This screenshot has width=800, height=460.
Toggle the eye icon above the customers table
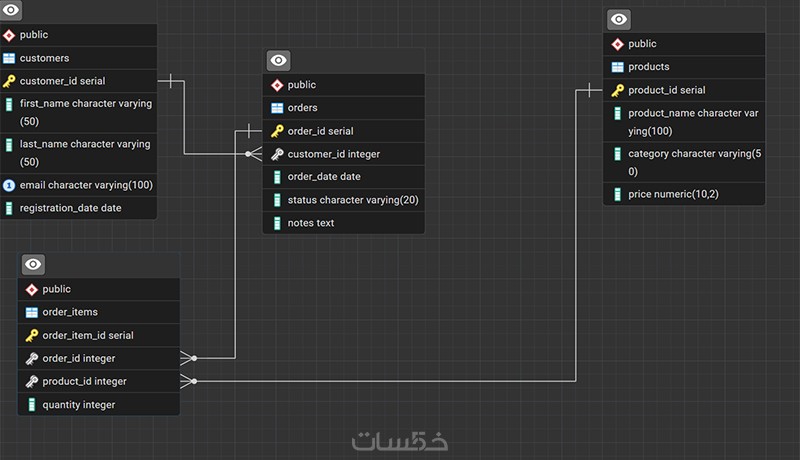10,10
